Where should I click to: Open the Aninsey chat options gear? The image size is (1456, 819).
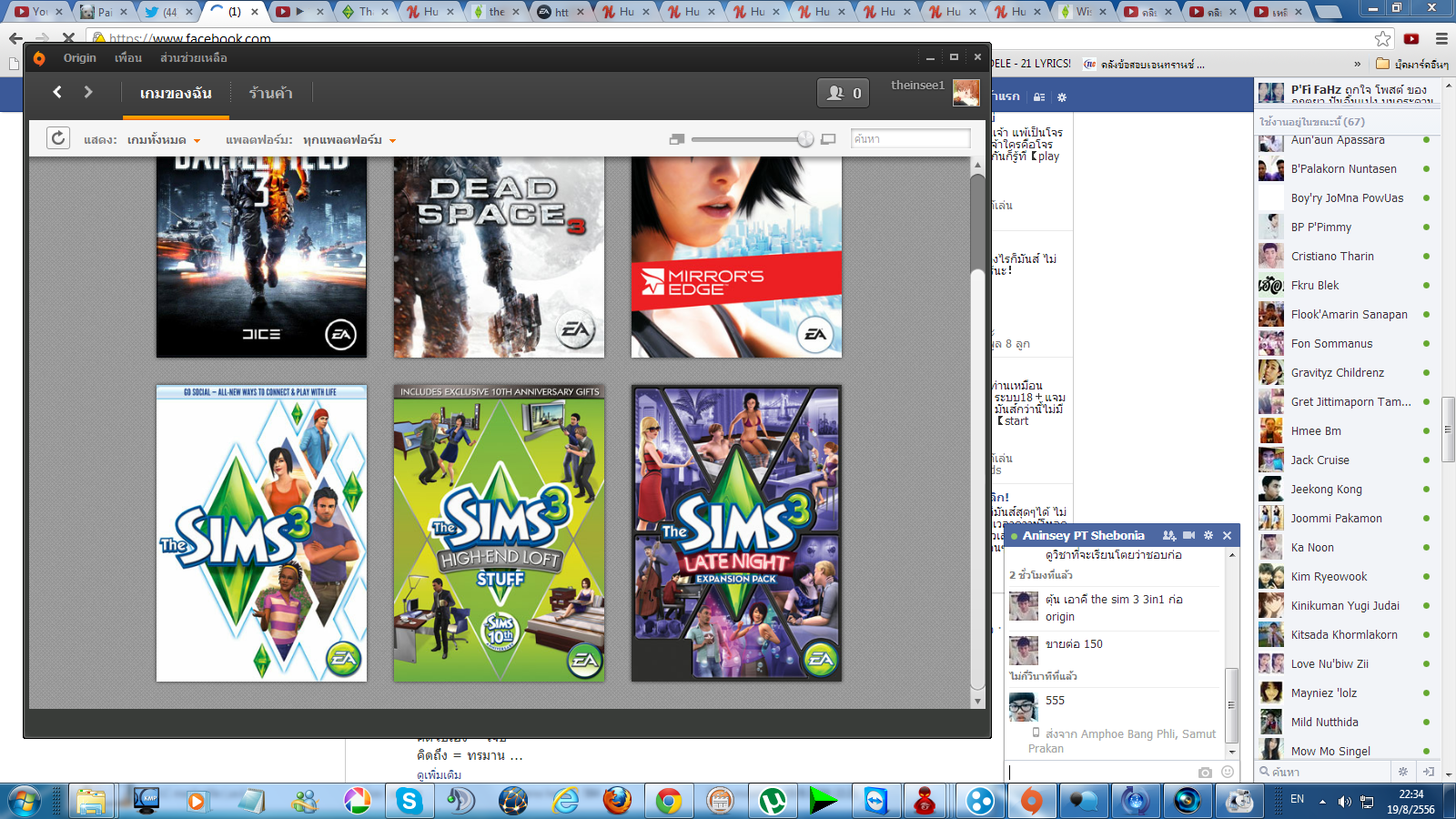1208,535
